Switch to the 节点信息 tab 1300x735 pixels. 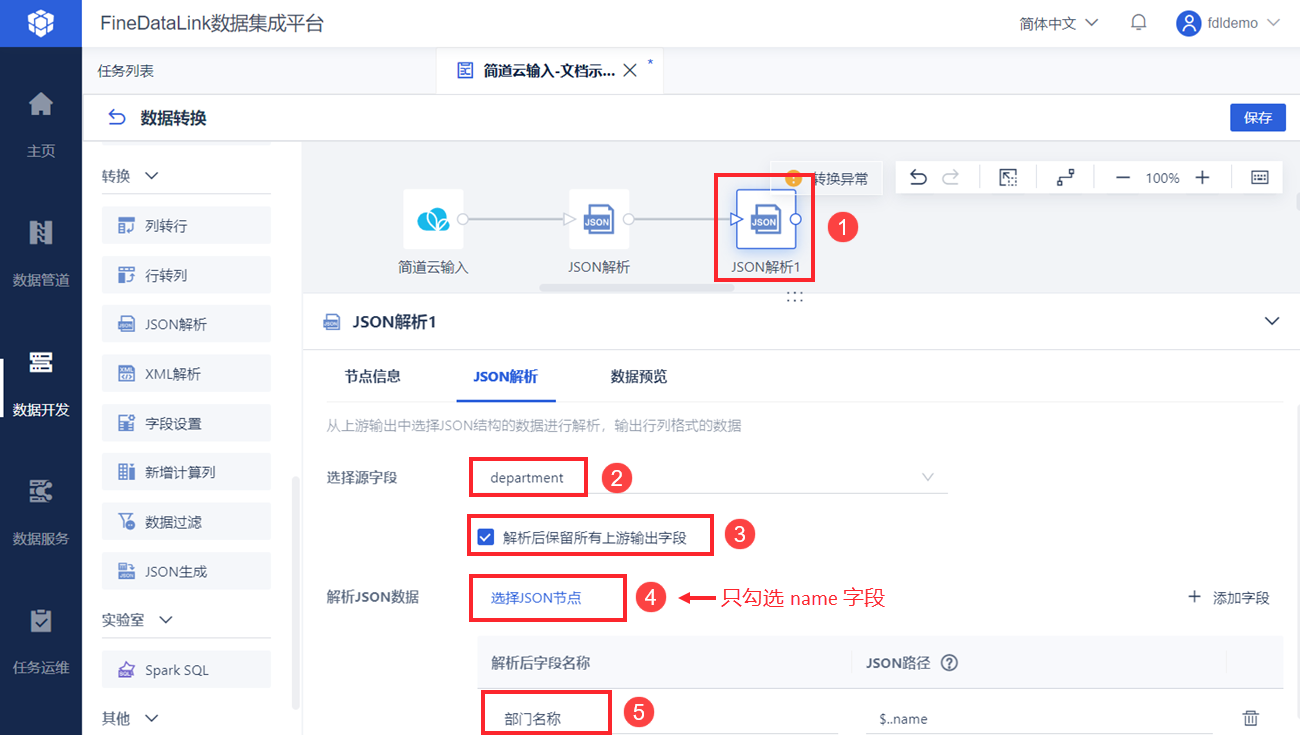373,377
